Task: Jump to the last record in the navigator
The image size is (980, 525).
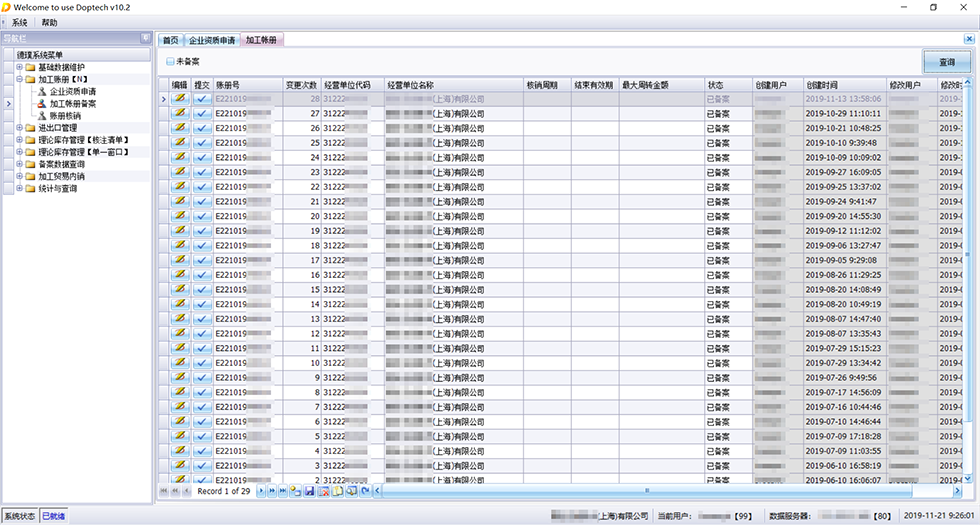Action: click(x=283, y=491)
